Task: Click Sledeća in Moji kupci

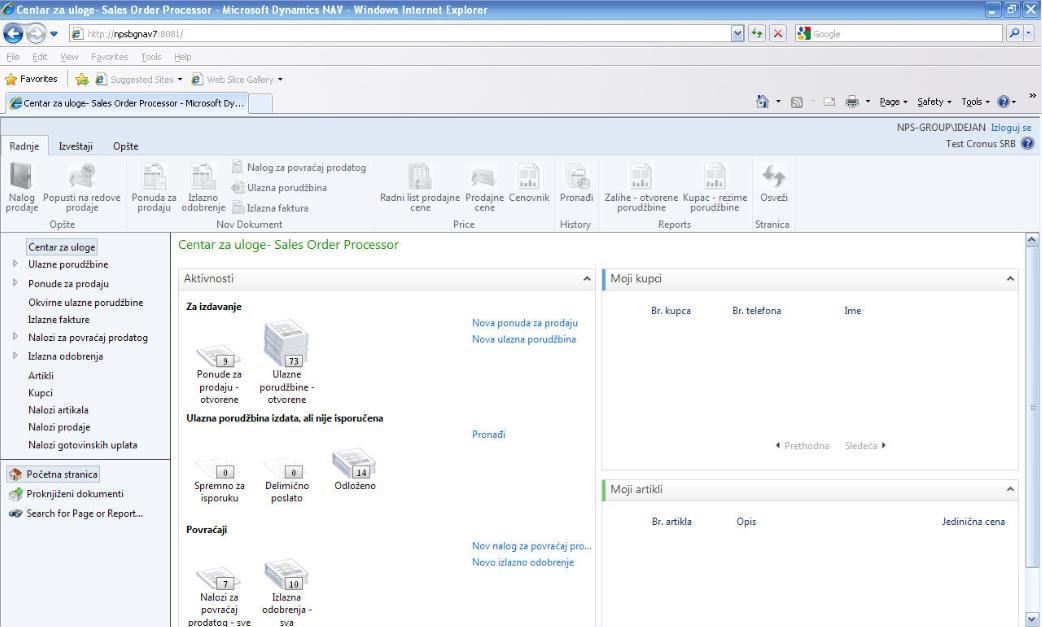Action: [x=865, y=446]
